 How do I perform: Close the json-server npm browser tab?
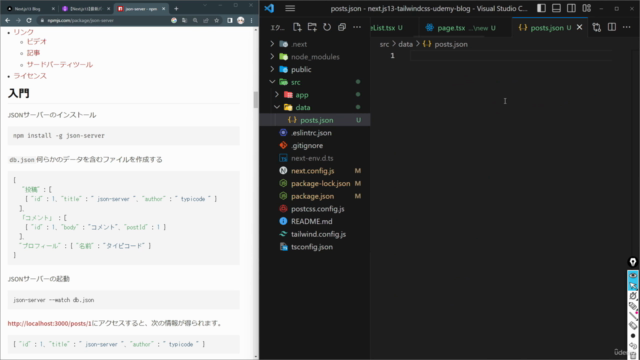[164, 9]
